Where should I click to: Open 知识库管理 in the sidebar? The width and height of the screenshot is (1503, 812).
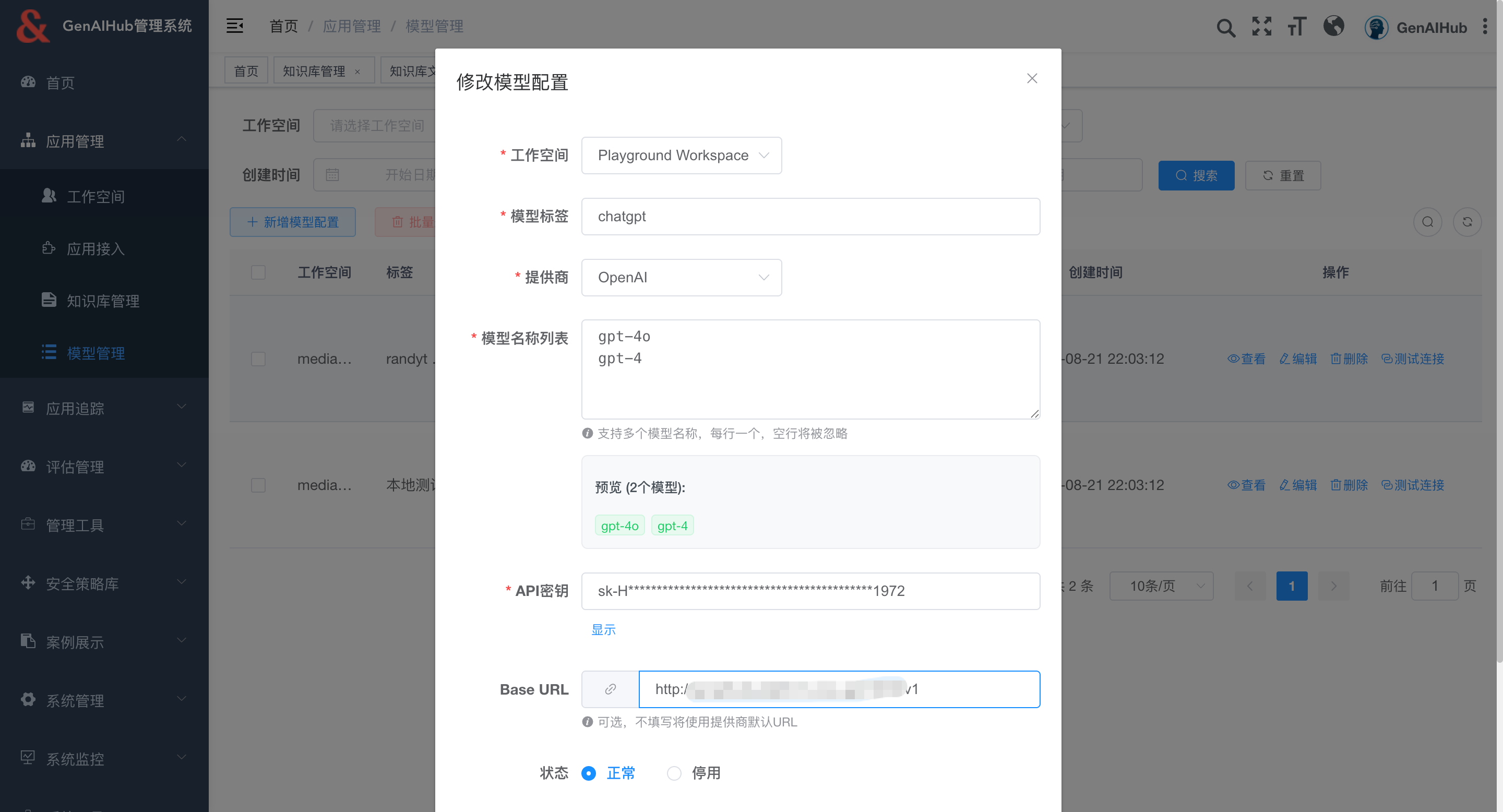103,301
